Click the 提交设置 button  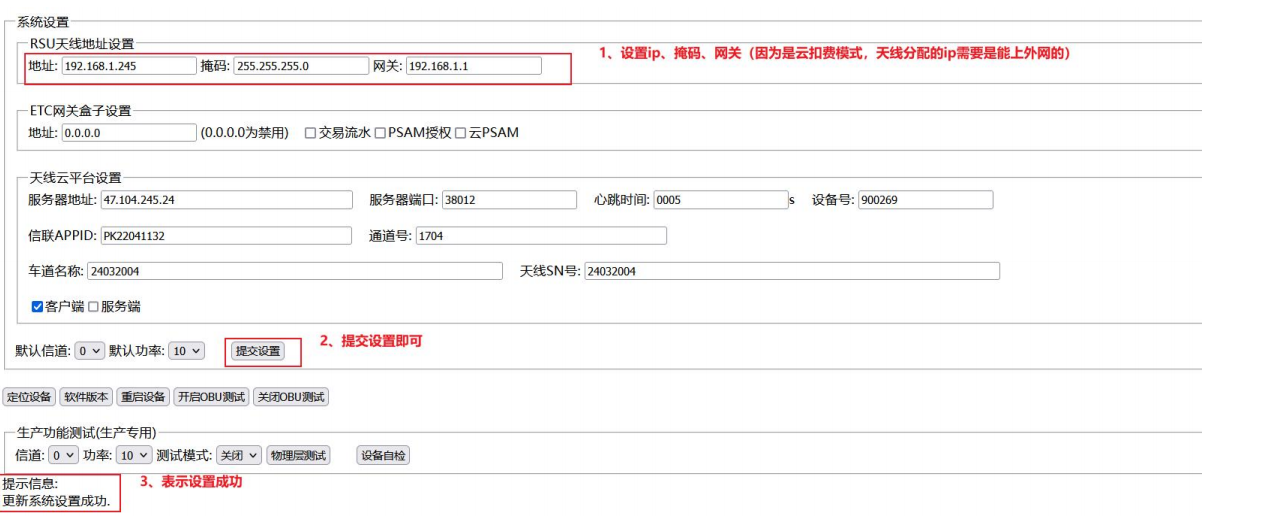click(x=257, y=351)
